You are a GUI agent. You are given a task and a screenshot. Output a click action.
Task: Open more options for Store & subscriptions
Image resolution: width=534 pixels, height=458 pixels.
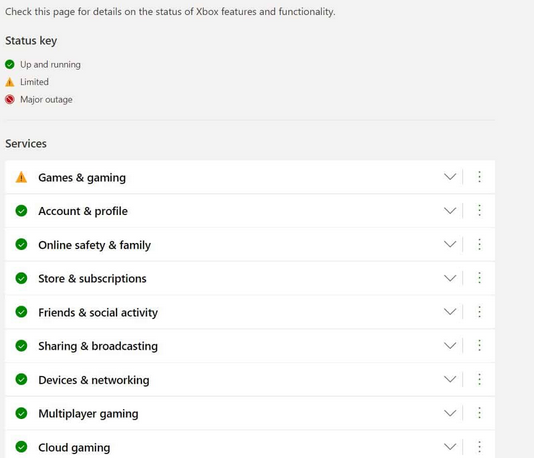point(479,278)
